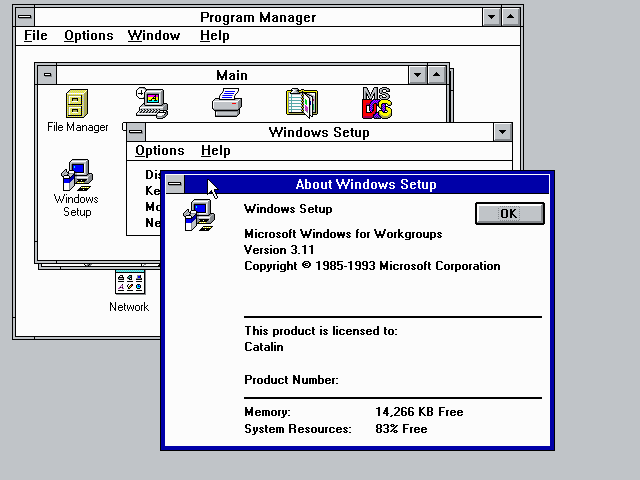Click OK in the About Windows Setup dialog

coord(509,213)
